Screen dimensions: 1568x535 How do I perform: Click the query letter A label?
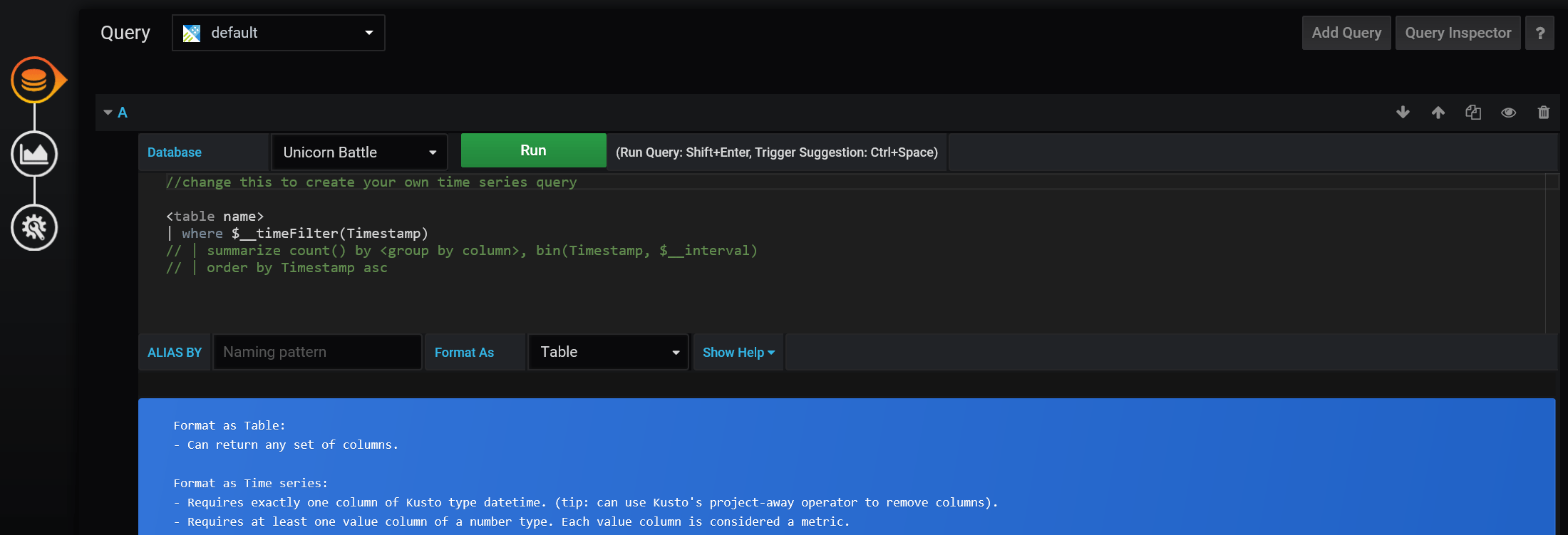(123, 113)
